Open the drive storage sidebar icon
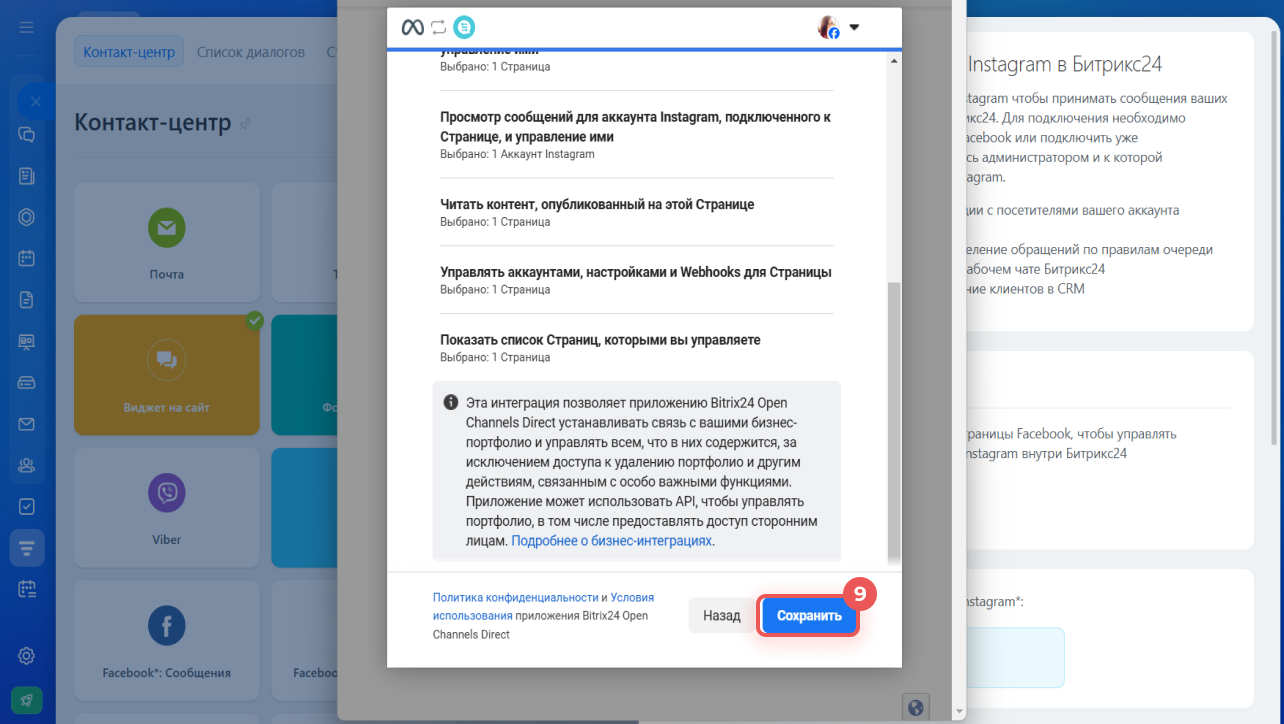The height and width of the screenshot is (724, 1284). point(27,382)
